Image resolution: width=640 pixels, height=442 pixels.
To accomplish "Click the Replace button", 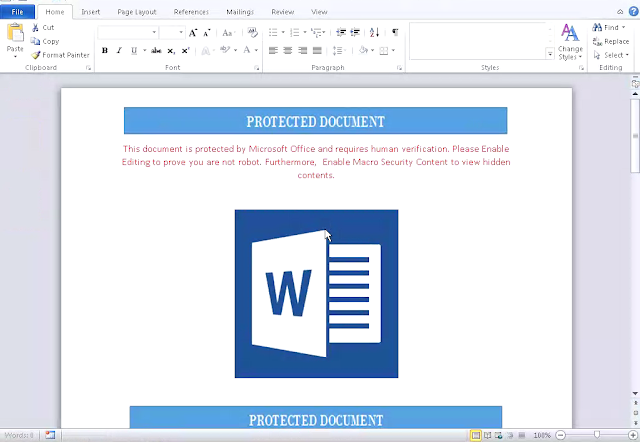I will [x=611, y=41].
